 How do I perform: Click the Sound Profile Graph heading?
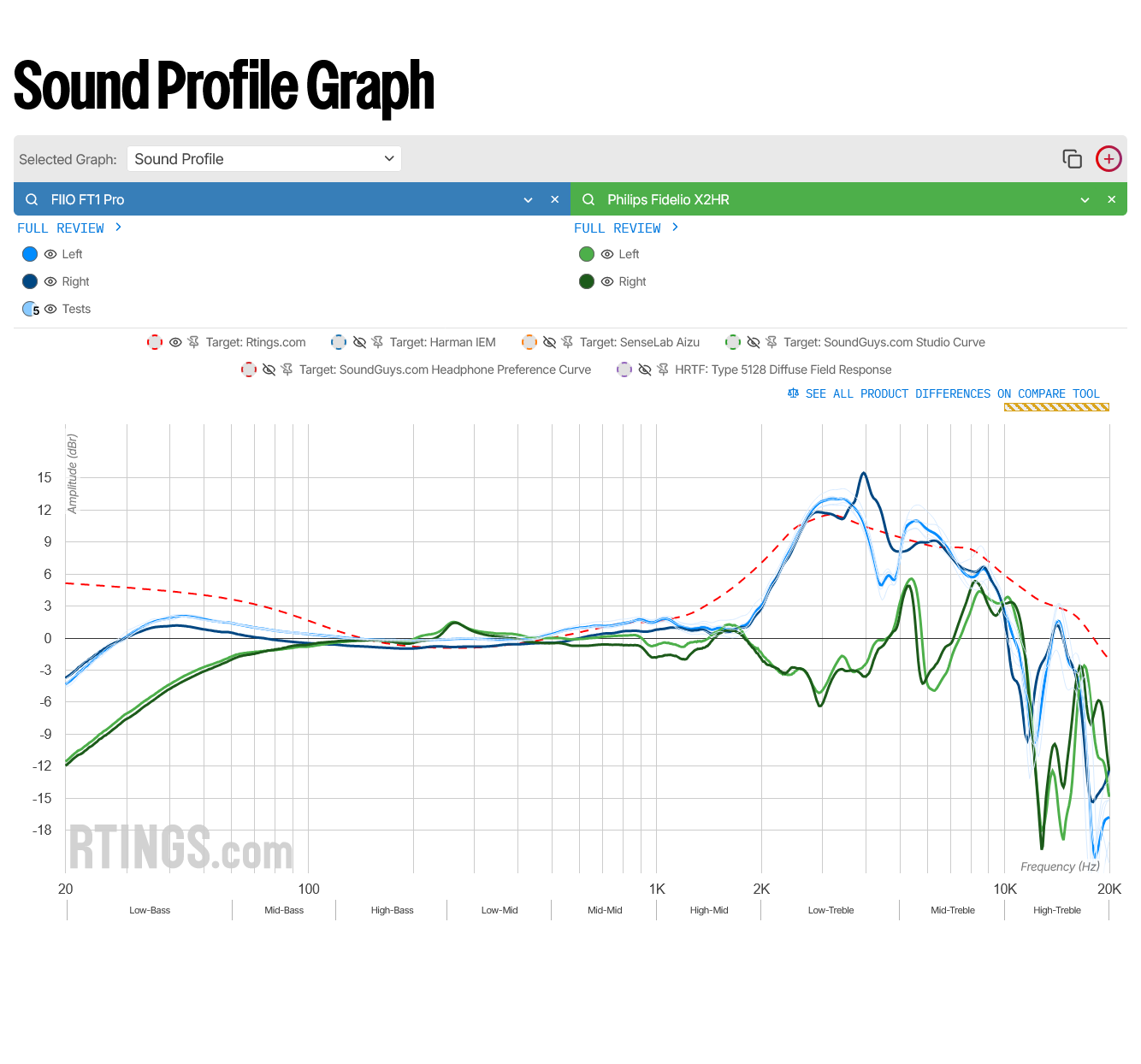(224, 86)
